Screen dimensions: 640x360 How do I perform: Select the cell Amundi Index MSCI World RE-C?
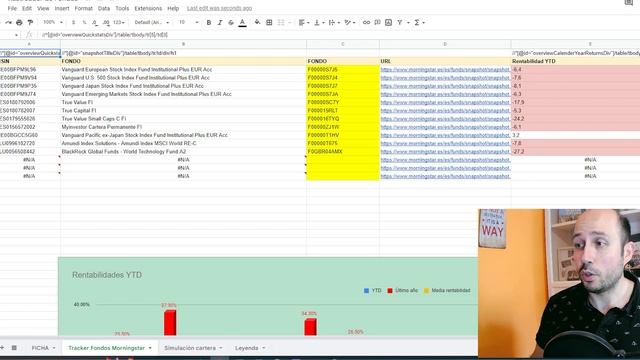[x=183, y=143]
